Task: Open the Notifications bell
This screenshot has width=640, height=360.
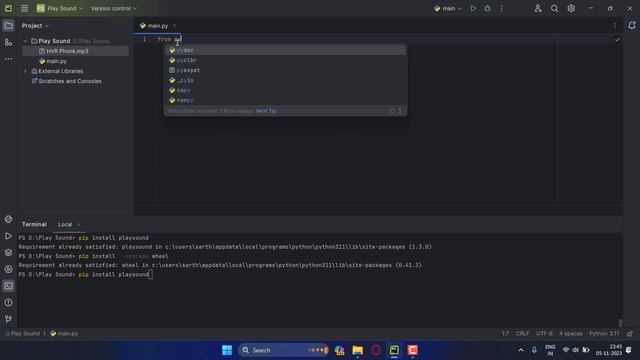Action: [632, 25]
